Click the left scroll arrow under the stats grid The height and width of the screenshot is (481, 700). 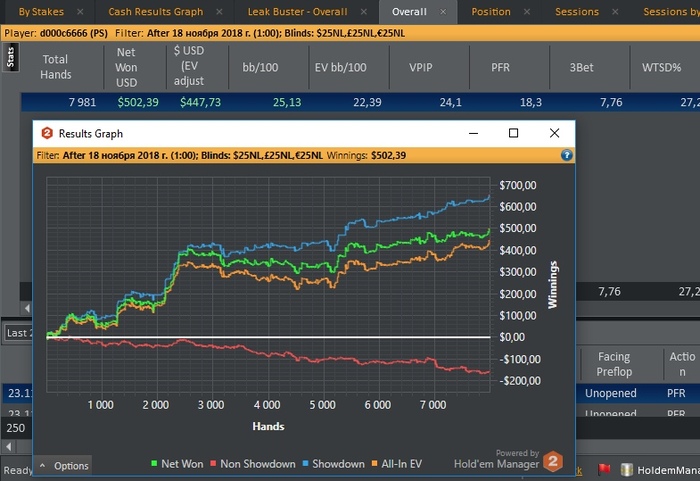click(27, 308)
